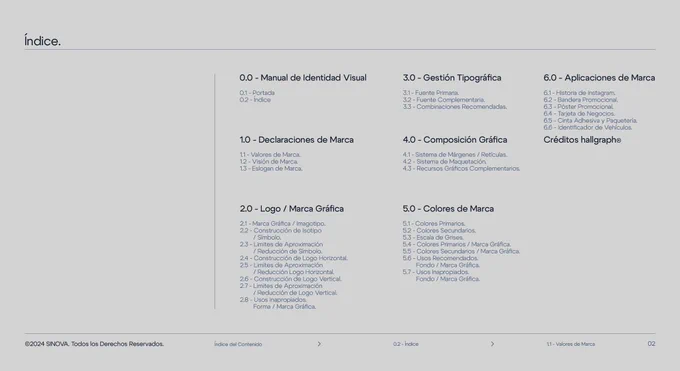Click the chevron after Índice del Contenido
This screenshot has height=371, width=680.
(x=319, y=344)
